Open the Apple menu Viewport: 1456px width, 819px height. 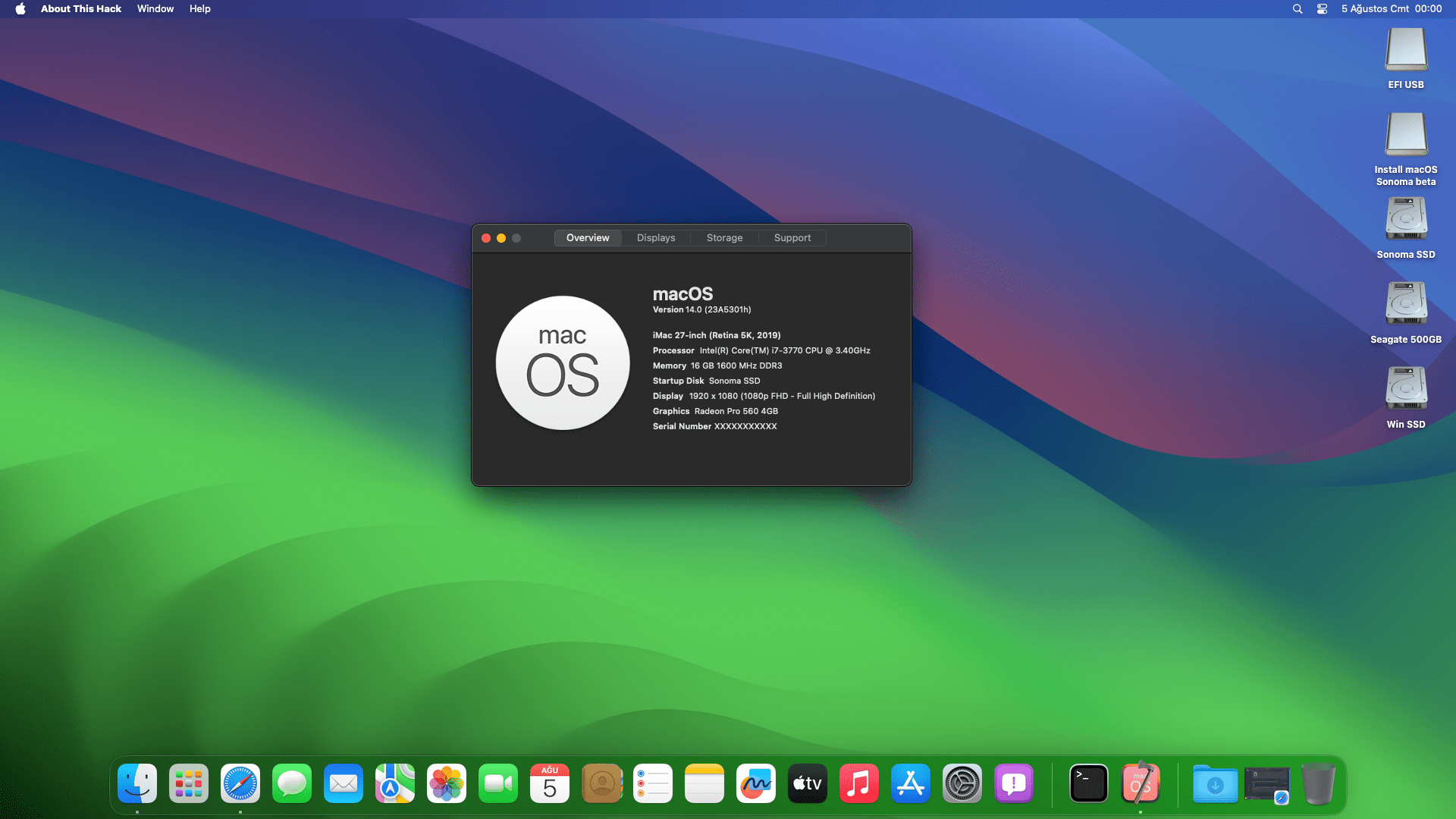pyautogui.click(x=20, y=9)
